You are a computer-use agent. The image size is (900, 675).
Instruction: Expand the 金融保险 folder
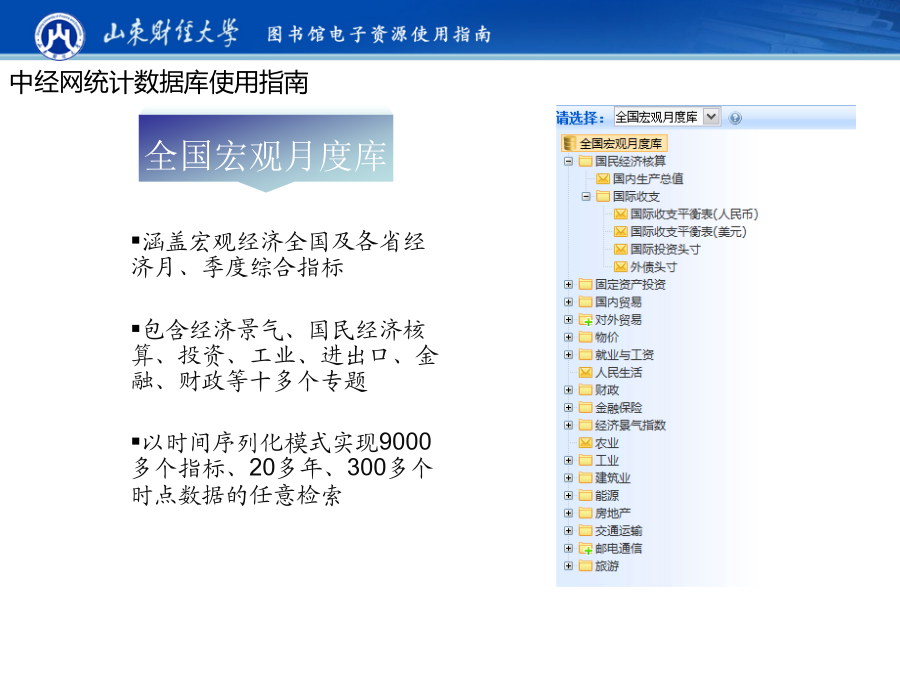click(x=568, y=408)
